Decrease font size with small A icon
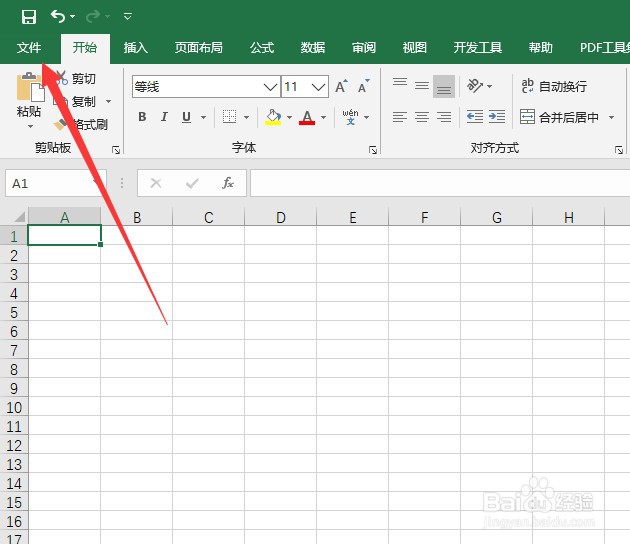The height and width of the screenshot is (544, 630). (364, 86)
